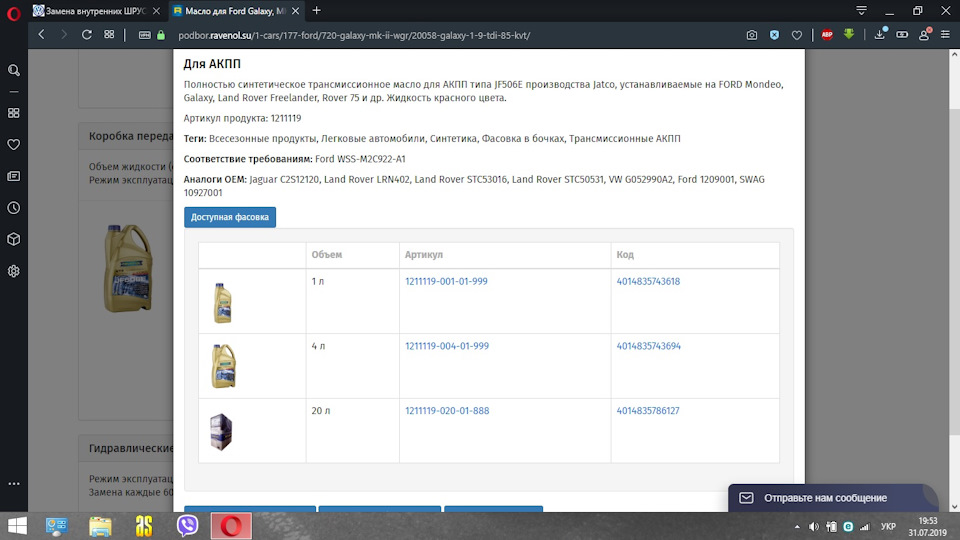This screenshot has height=540, width=960.
Task: Close the Масло для Ford Galaxy tab
Action: tap(296, 11)
